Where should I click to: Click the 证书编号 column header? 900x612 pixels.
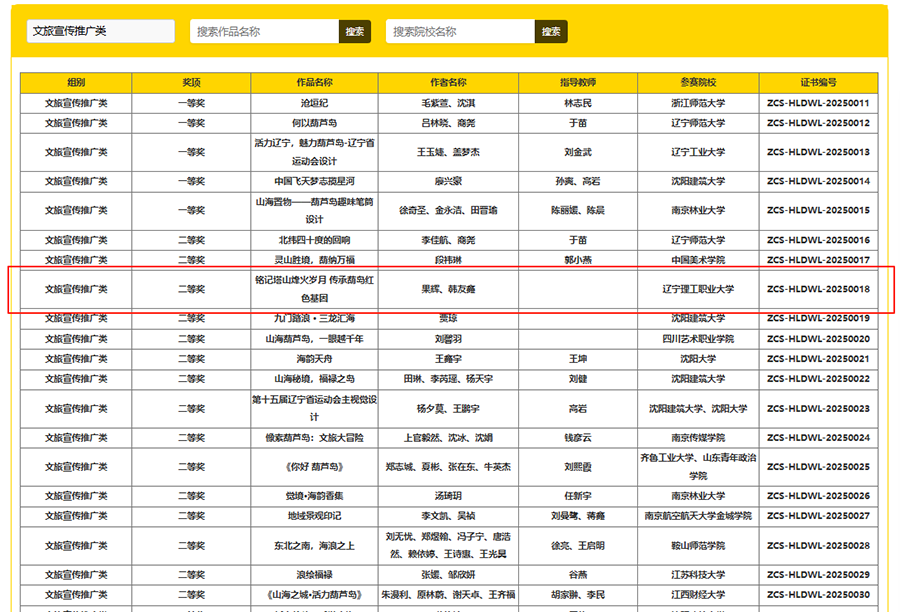[818, 83]
